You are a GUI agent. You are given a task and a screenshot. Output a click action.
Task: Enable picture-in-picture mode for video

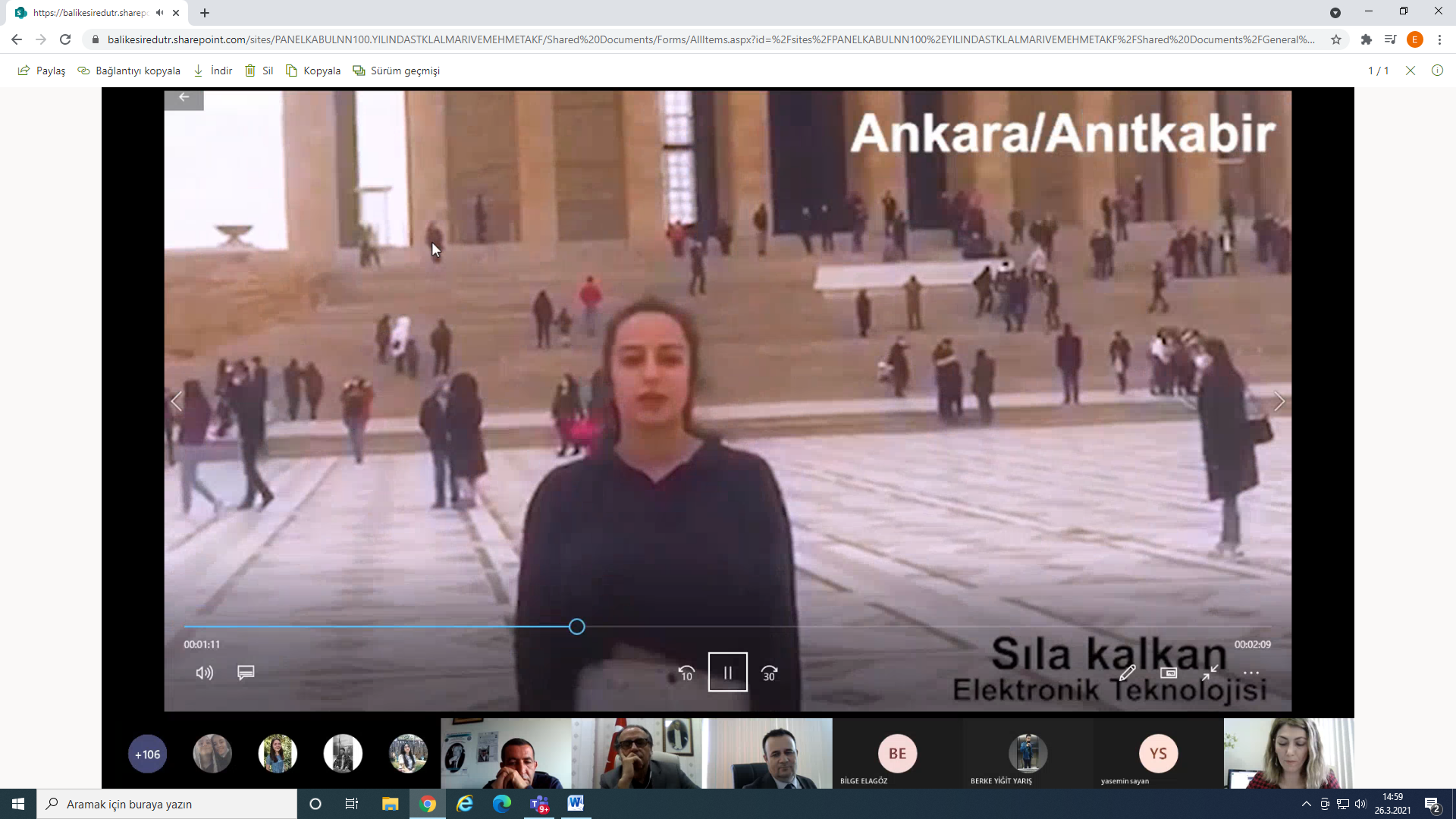point(1169,673)
